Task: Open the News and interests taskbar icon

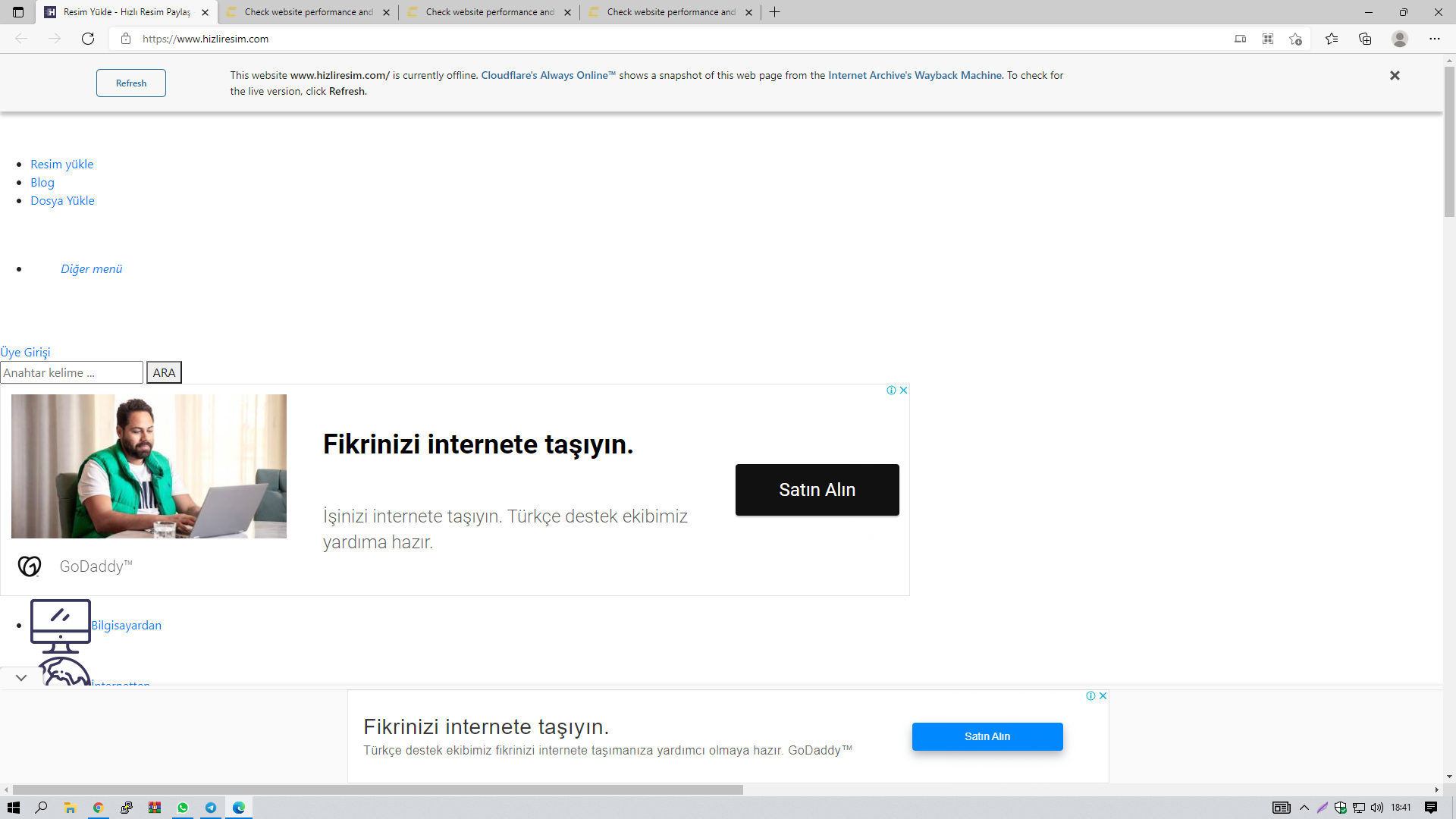Action: coord(1282,808)
